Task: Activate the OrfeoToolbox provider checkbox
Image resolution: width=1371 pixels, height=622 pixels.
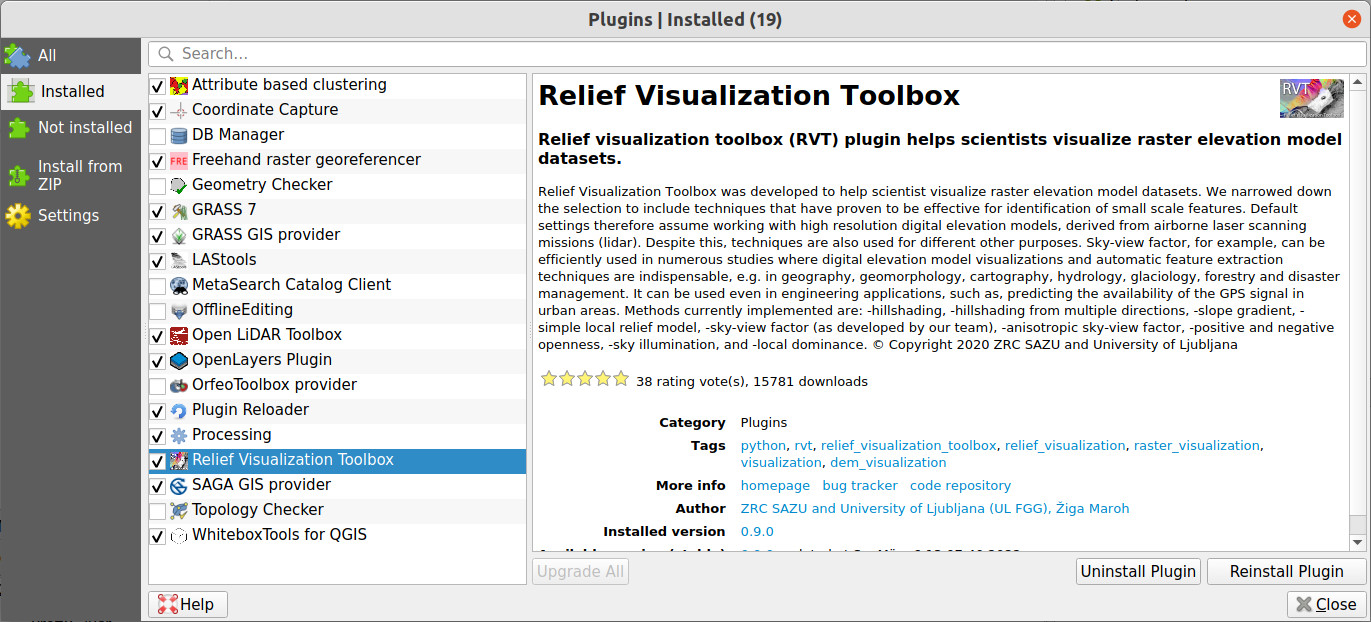Action: 158,386
